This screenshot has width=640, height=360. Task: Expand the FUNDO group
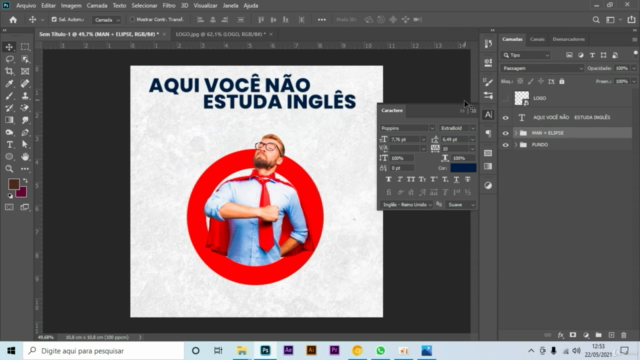[x=516, y=145]
